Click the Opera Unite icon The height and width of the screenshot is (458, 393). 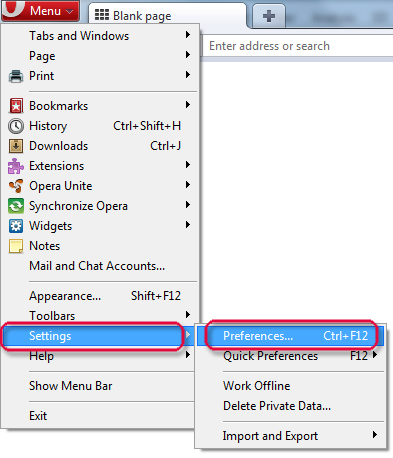click(16, 186)
